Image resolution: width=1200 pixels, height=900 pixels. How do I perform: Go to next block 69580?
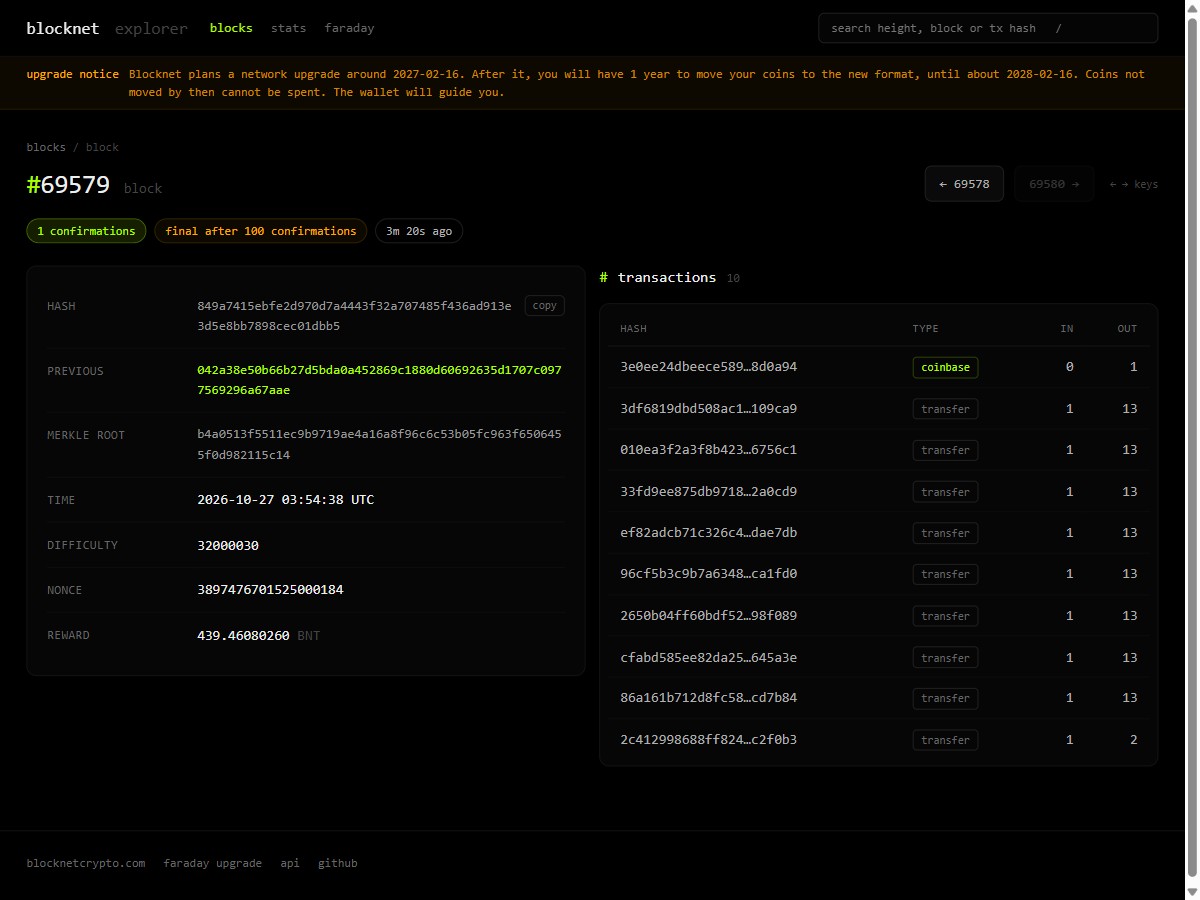pos(1054,184)
